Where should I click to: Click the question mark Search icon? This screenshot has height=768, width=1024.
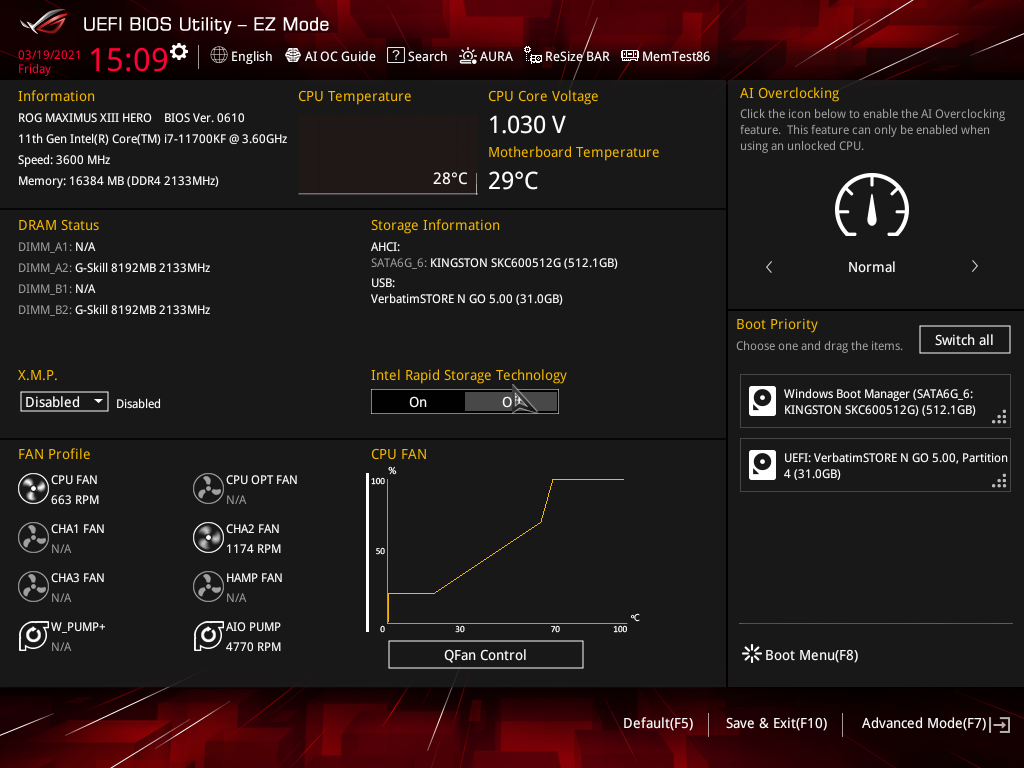[x=395, y=56]
